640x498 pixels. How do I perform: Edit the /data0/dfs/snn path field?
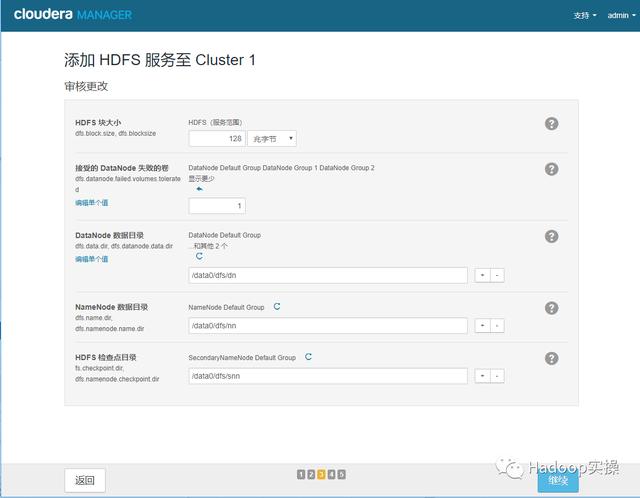pos(328,376)
